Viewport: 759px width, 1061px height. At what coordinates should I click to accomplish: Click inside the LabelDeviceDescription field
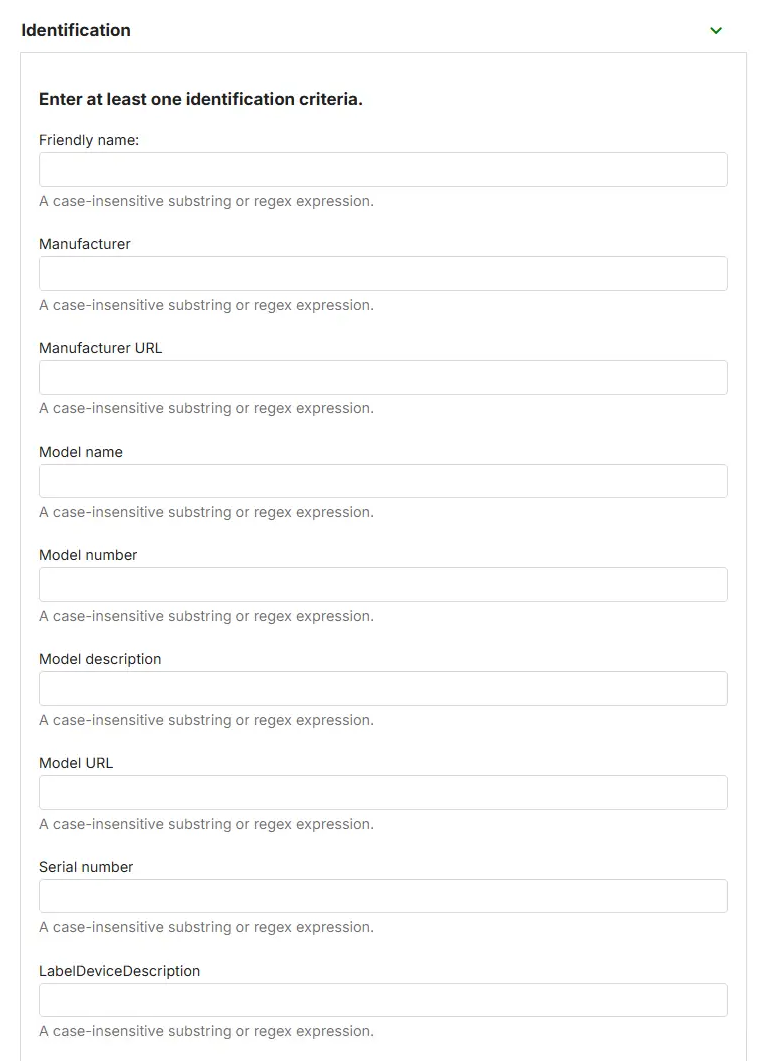coord(383,1000)
